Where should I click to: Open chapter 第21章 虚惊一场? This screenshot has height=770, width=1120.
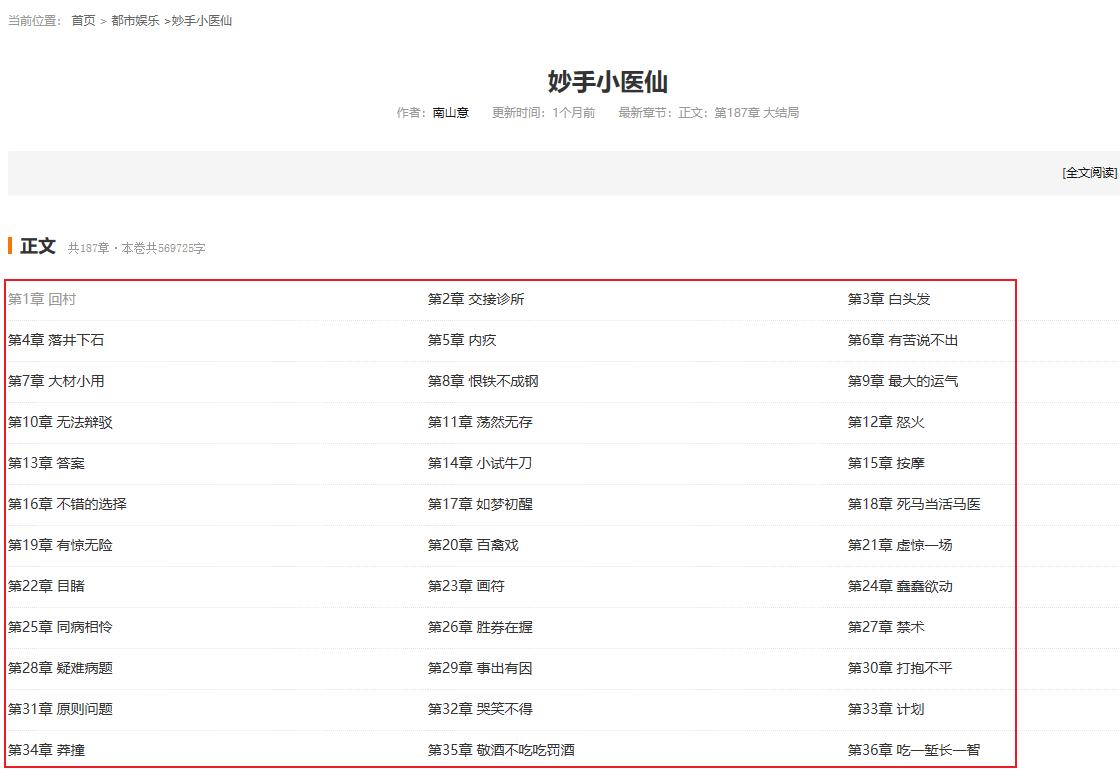(x=900, y=545)
